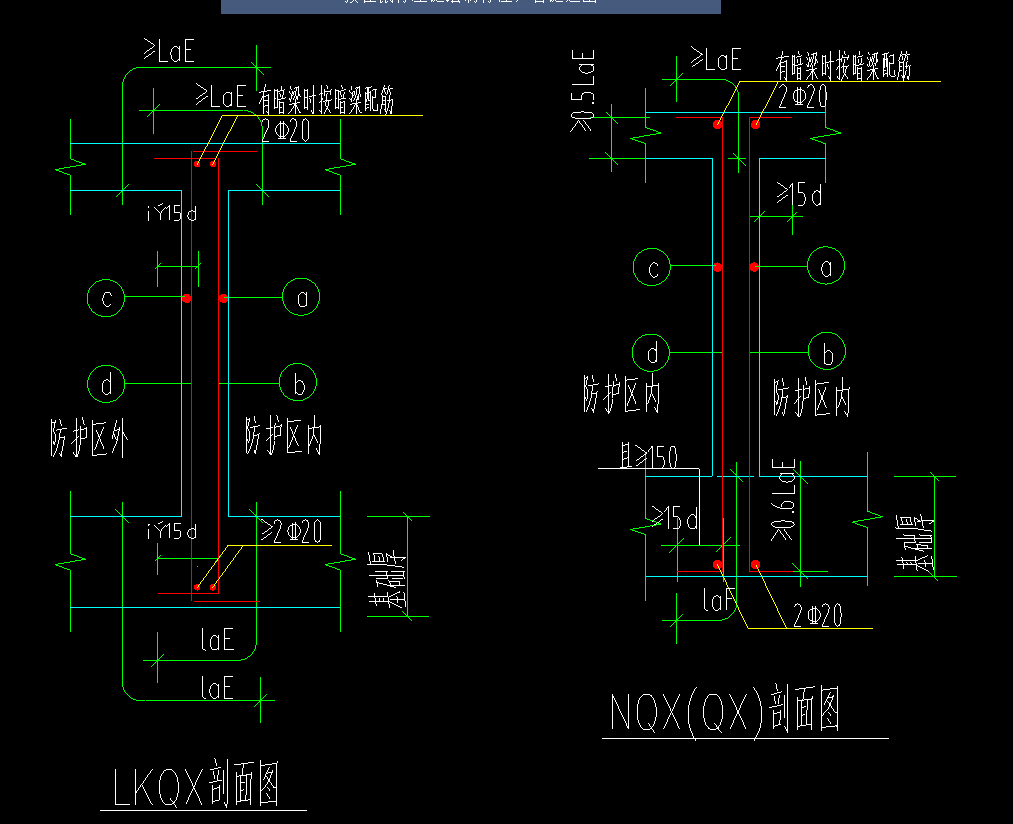Screen dimensions: 1013x824
Task: Select 基础厚 dimension label in LKQX section
Action: (x=386, y=580)
